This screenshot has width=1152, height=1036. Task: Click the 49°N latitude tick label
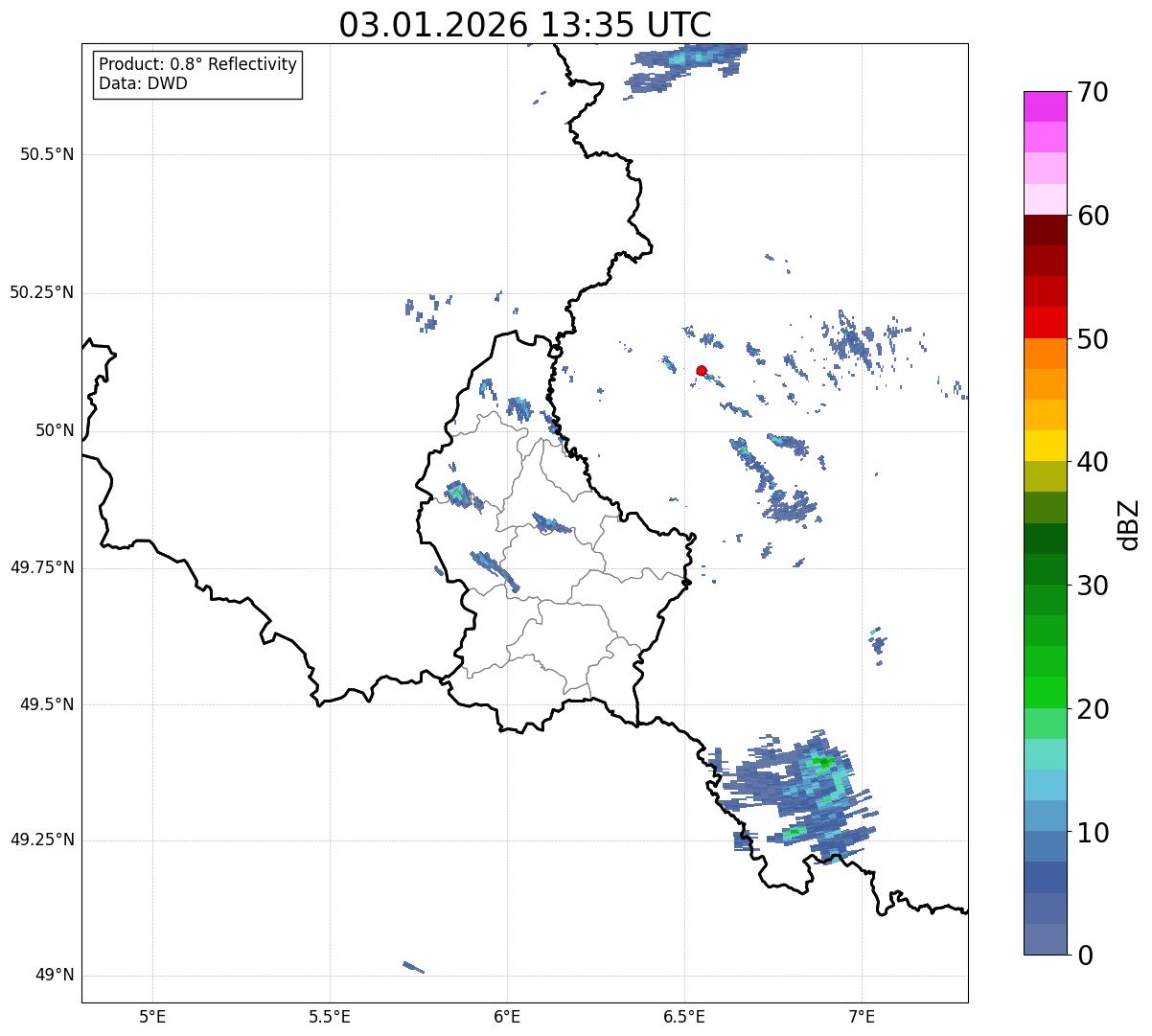click(54, 976)
